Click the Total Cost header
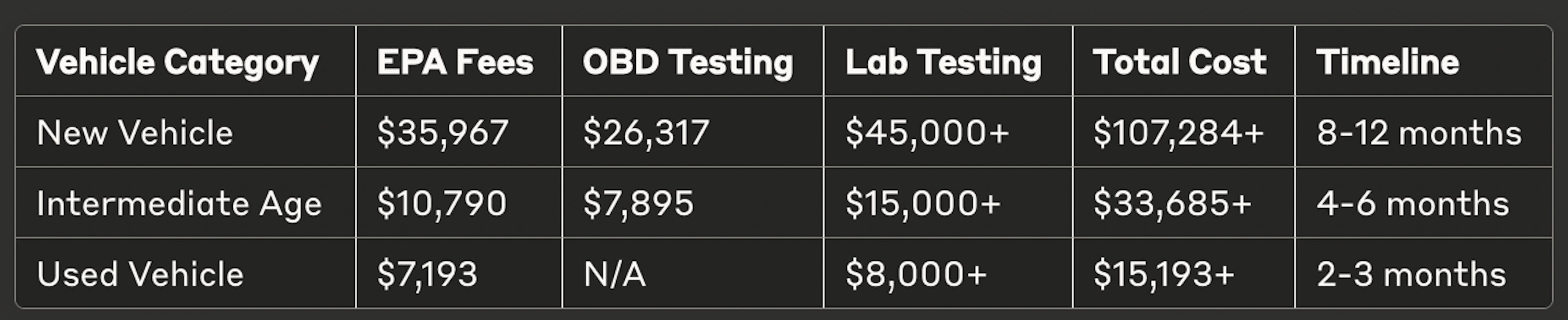Image resolution: width=1568 pixels, height=320 pixels. [x=1179, y=62]
